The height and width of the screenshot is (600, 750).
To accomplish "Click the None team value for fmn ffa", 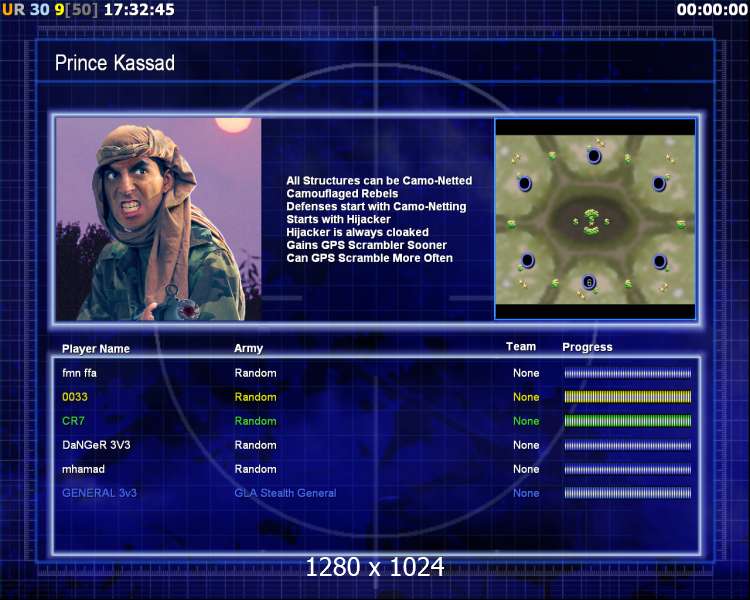I will pos(526,373).
